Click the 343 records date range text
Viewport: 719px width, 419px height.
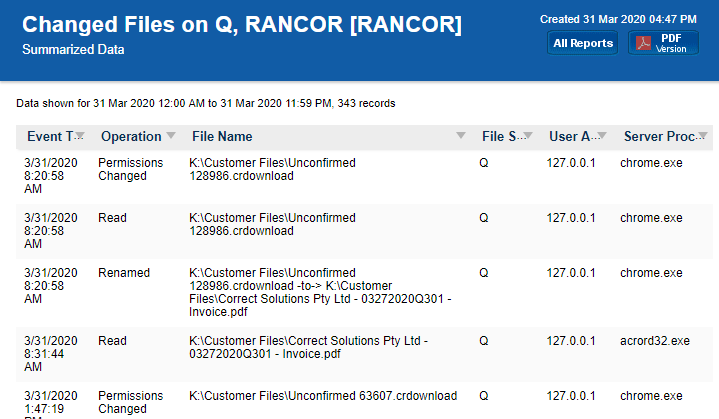click(x=206, y=103)
